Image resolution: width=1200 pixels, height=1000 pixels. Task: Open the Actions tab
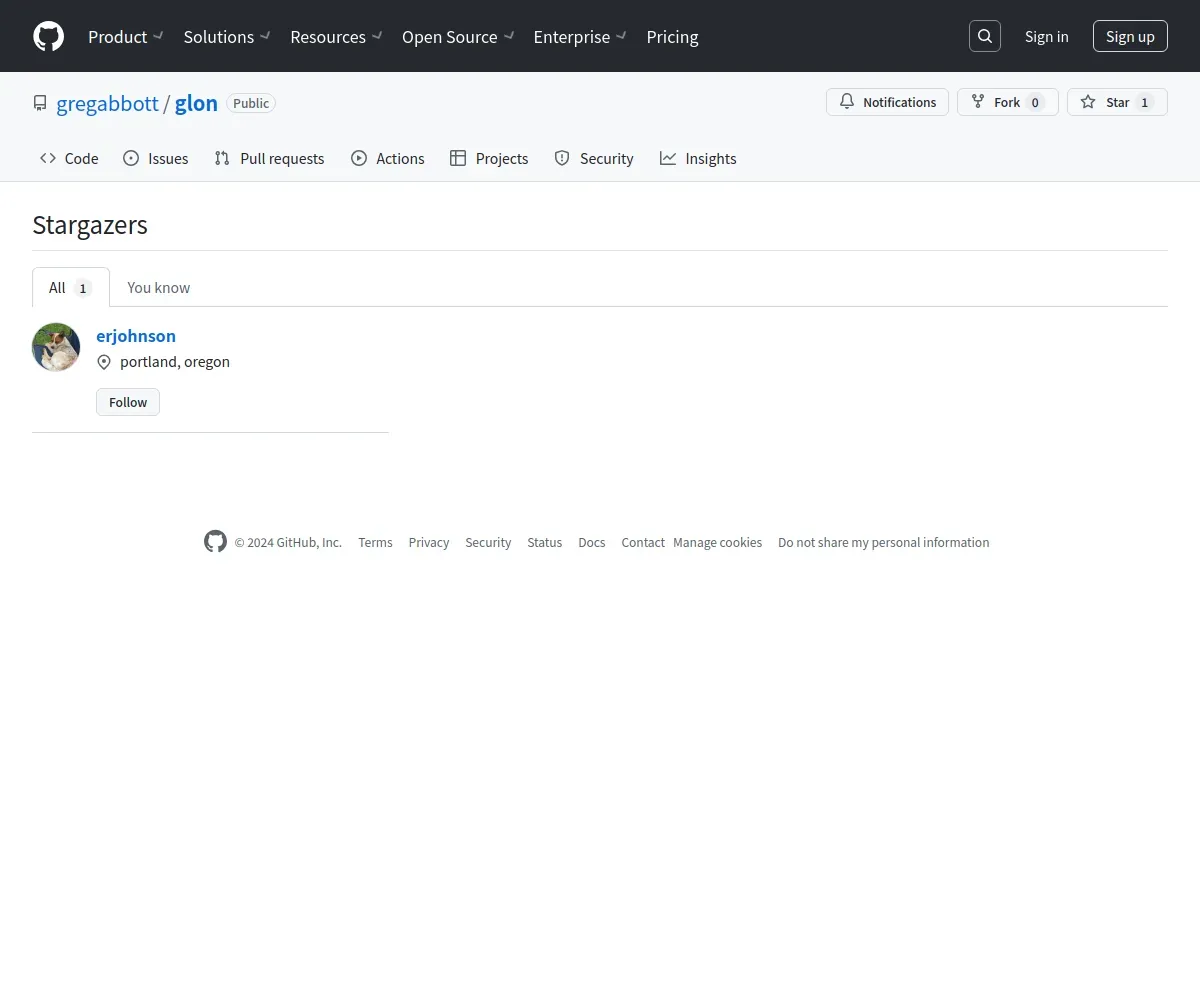point(388,158)
